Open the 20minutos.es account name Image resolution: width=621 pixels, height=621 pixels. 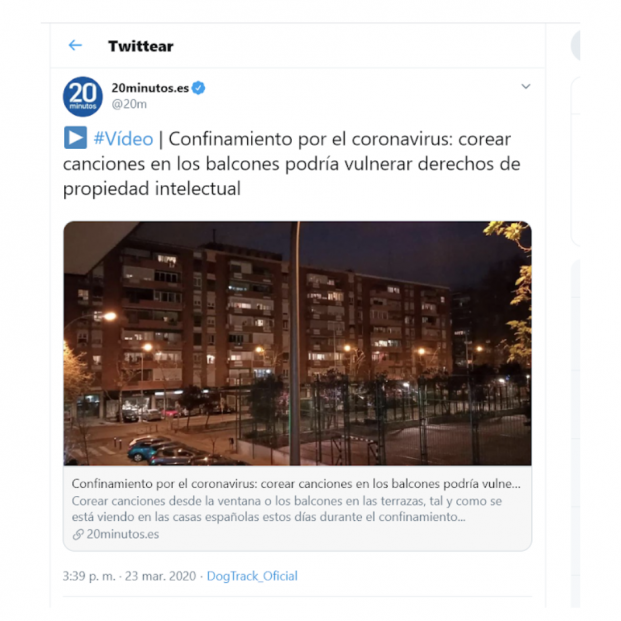(x=150, y=88)
